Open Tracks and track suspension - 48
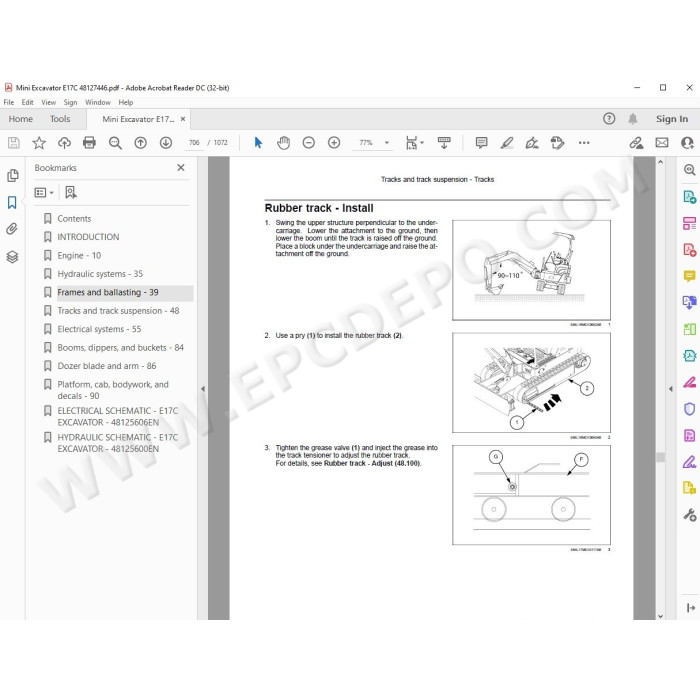The image size is (700, 700). [118, 311]
